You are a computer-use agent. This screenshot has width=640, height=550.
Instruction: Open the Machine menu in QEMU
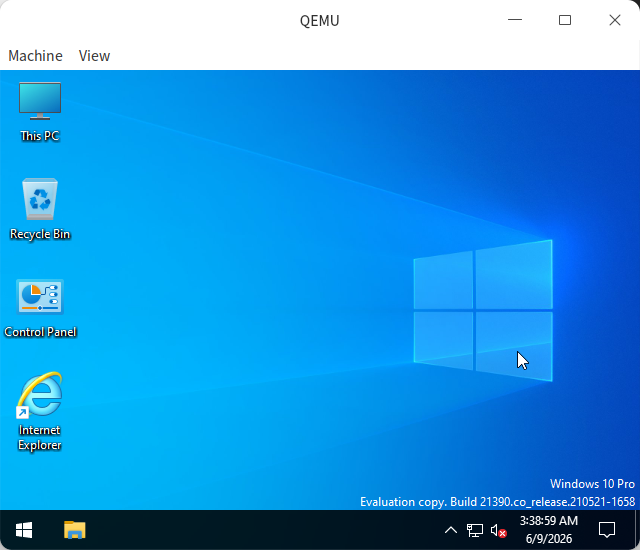point(36,56)
